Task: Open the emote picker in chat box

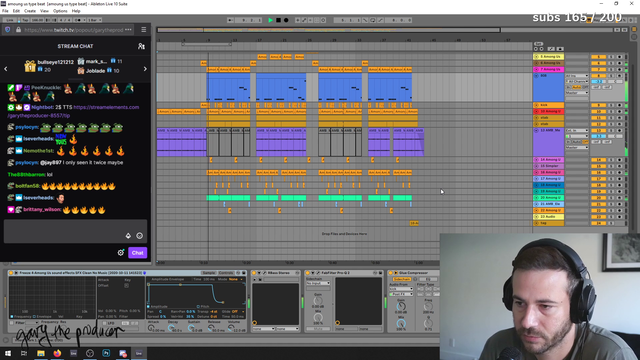Action: coord(140,236)
